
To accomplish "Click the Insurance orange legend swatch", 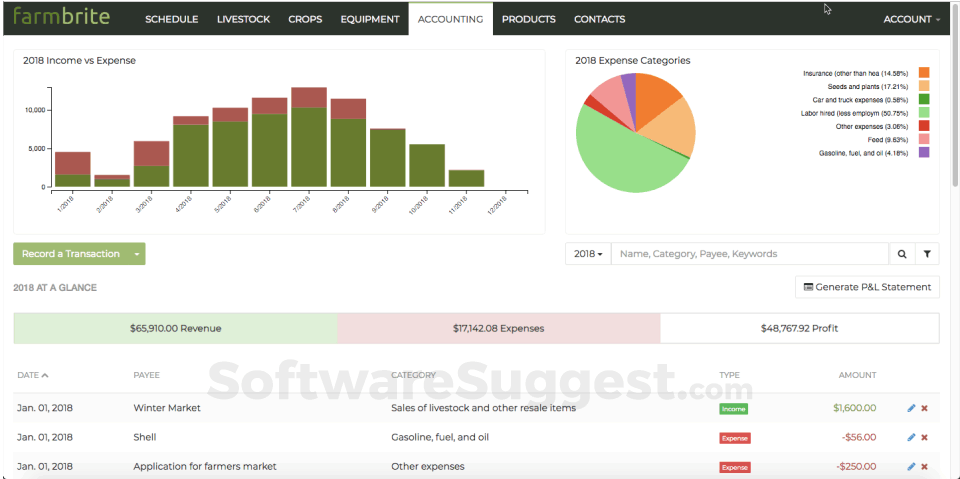I will pos(924,73).
